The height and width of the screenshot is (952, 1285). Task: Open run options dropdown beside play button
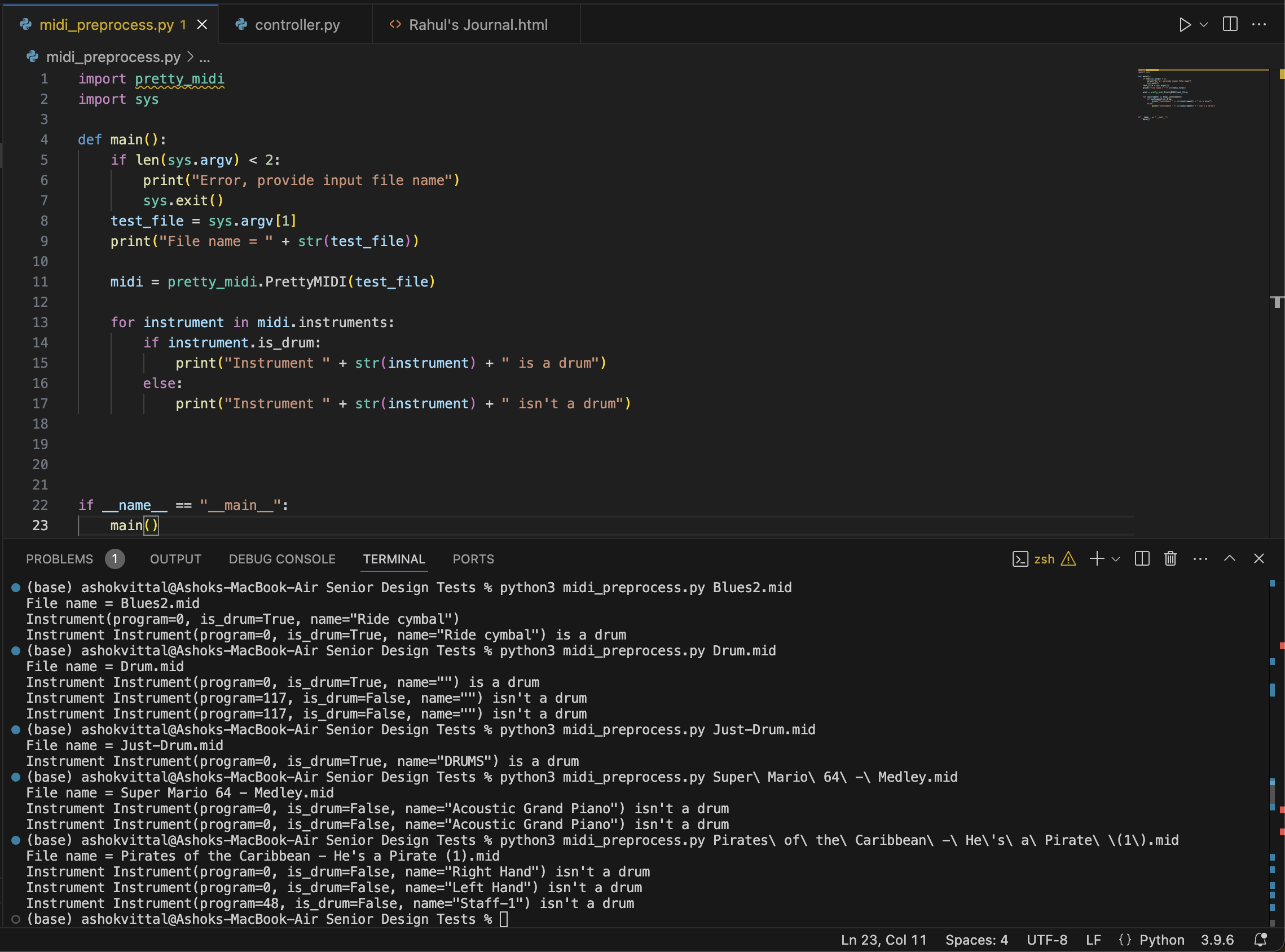[x=1203, y=25]
